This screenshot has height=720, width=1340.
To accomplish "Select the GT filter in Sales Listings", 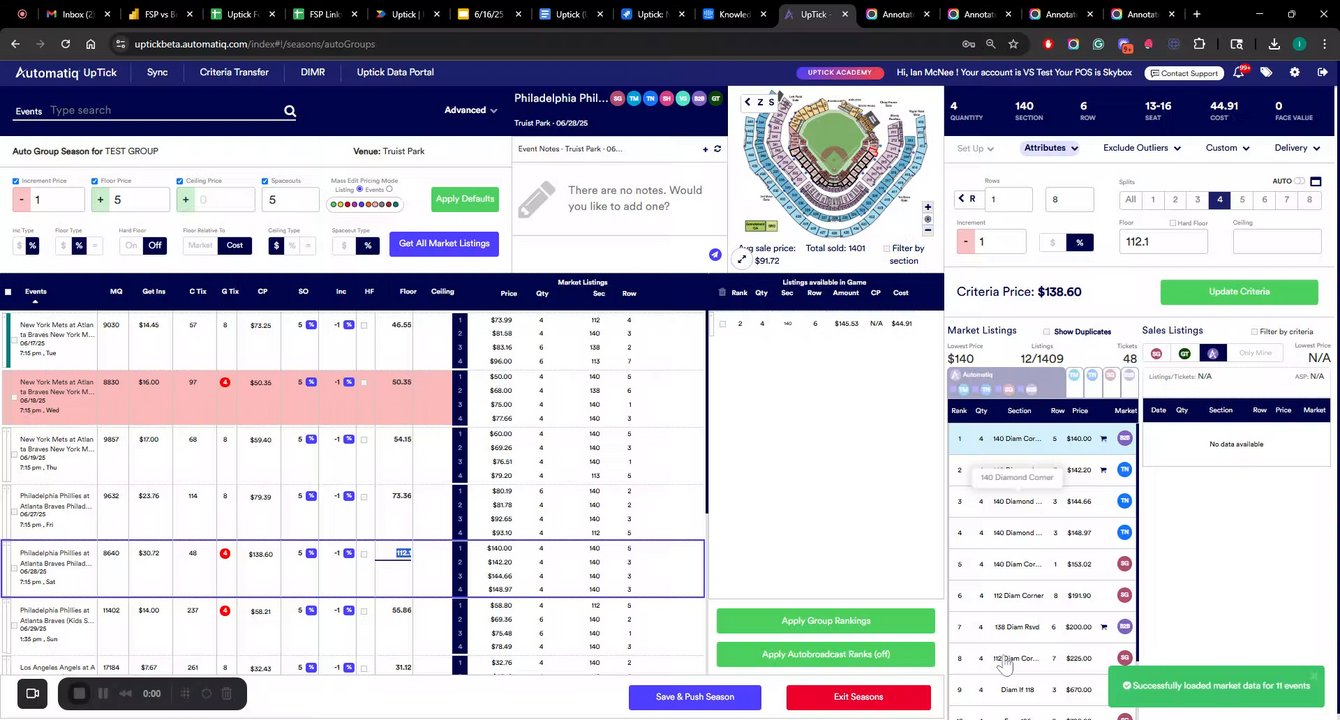I will point(1185,353).
